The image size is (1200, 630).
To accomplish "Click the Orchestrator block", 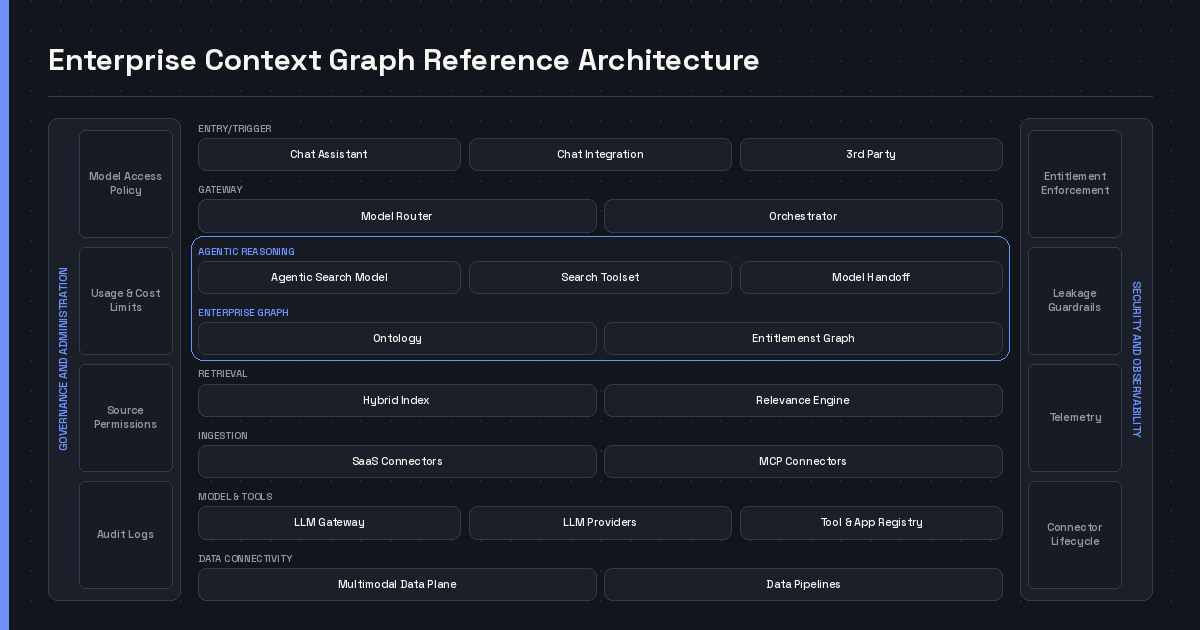I will pos(803,216).
